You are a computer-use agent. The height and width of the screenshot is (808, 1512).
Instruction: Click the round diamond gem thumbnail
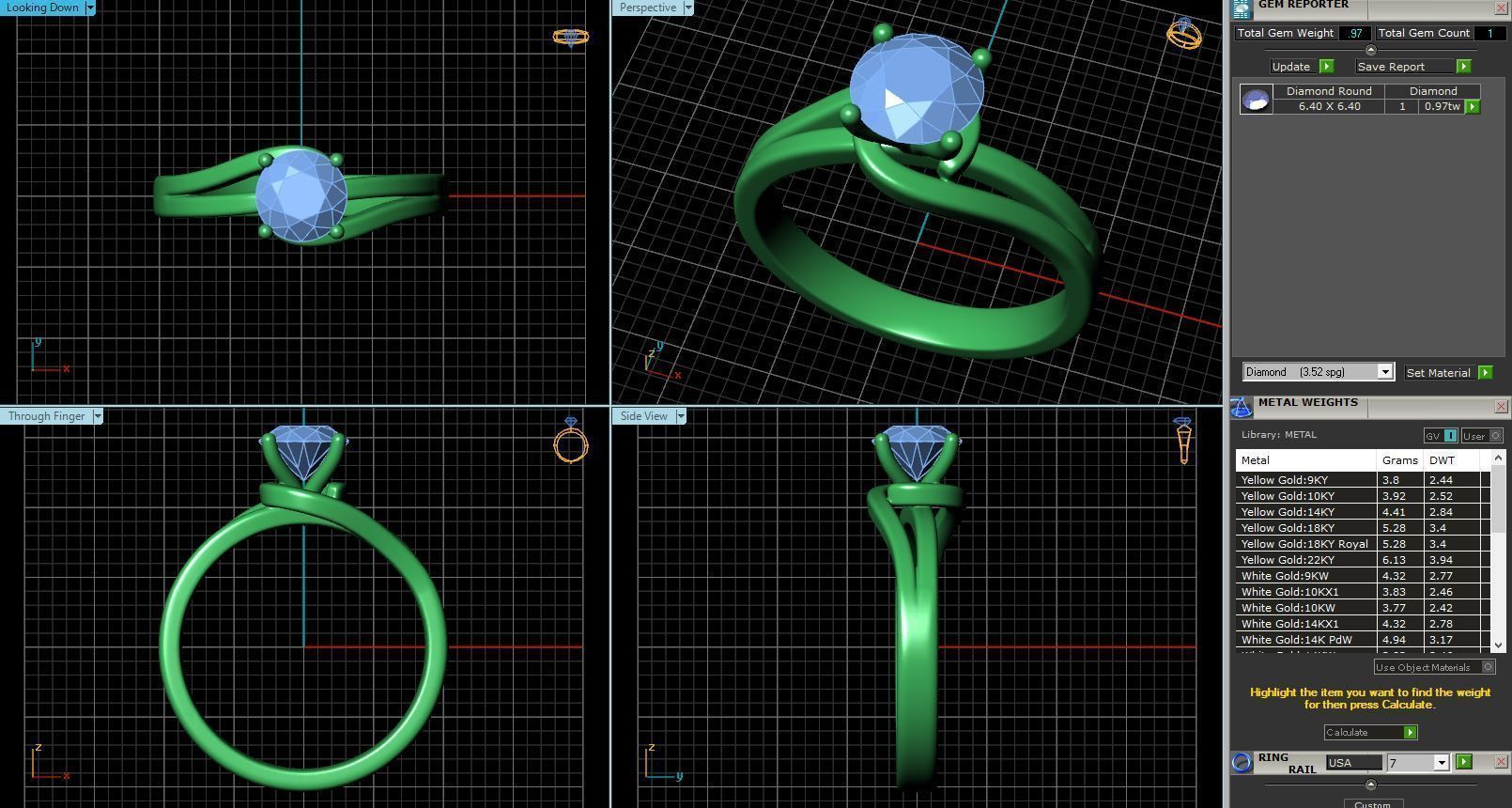[1256, 100]
